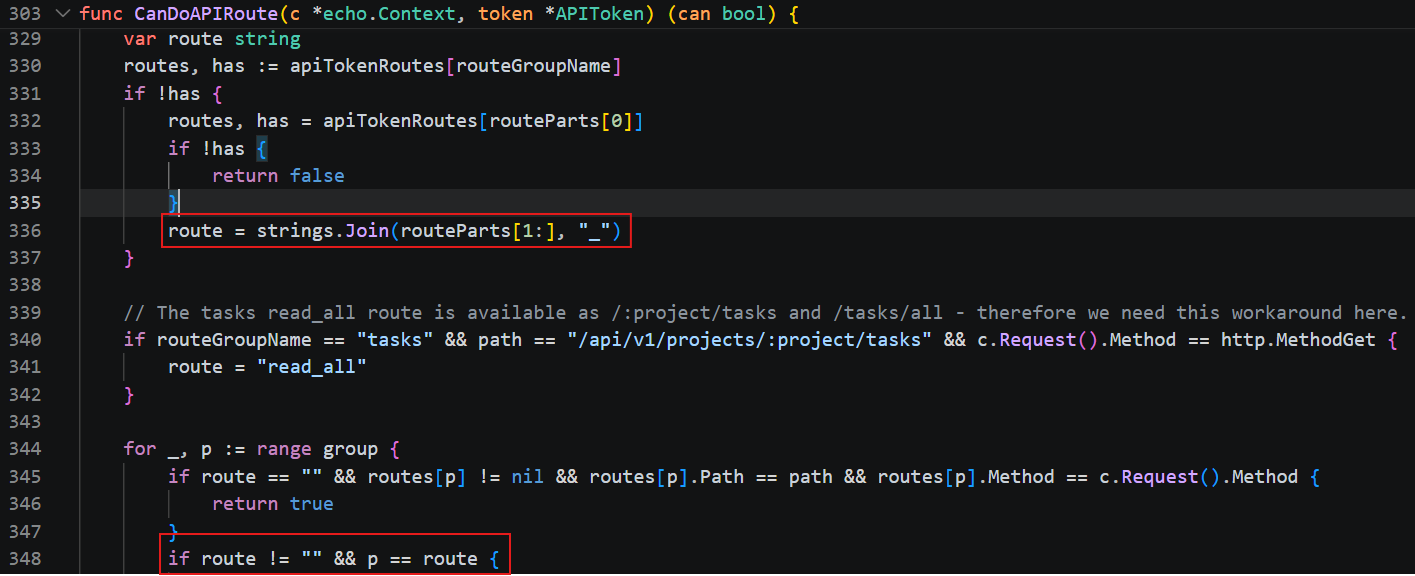Click line number 331 in the gutter
The height and width of the screenshot is (576, 1415).
[x=26, y=93]
